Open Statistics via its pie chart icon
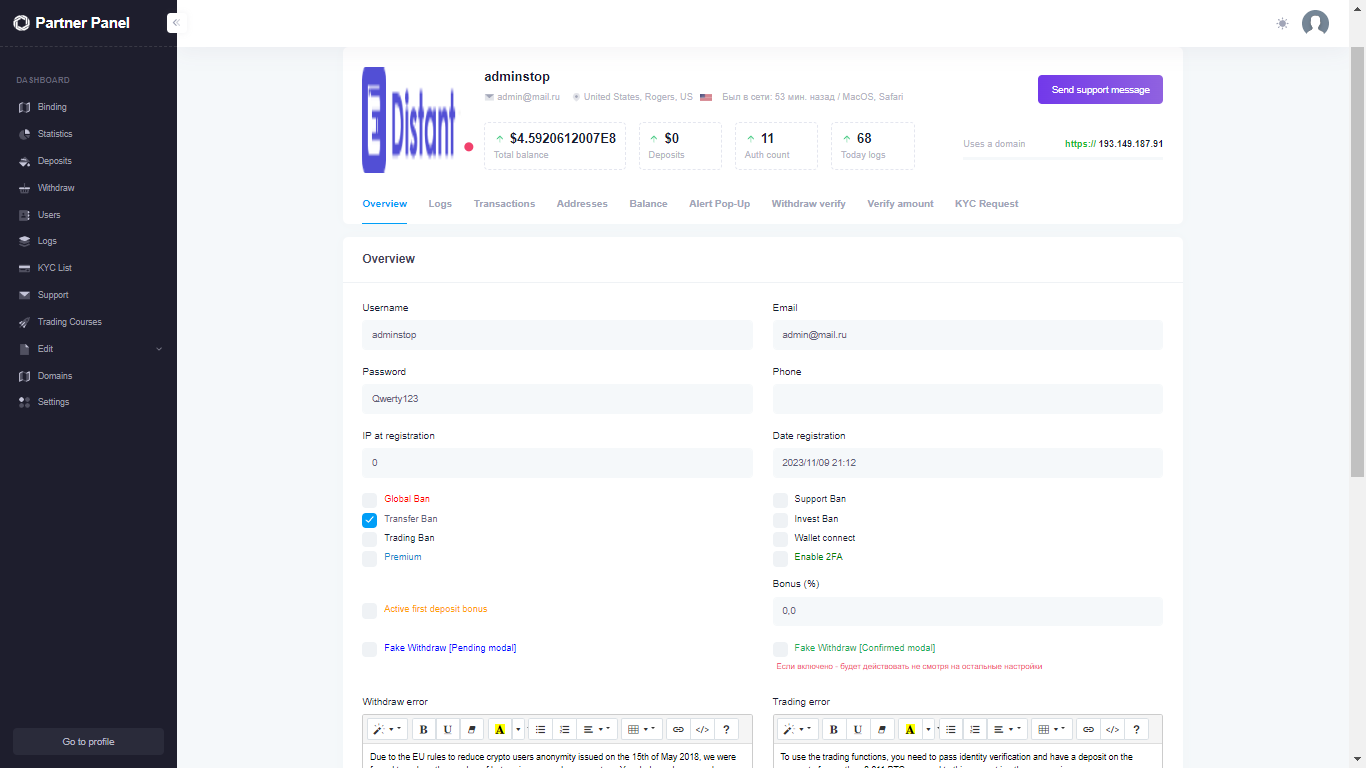Screen dimensions: 1366x768 [x=25, y=134]
